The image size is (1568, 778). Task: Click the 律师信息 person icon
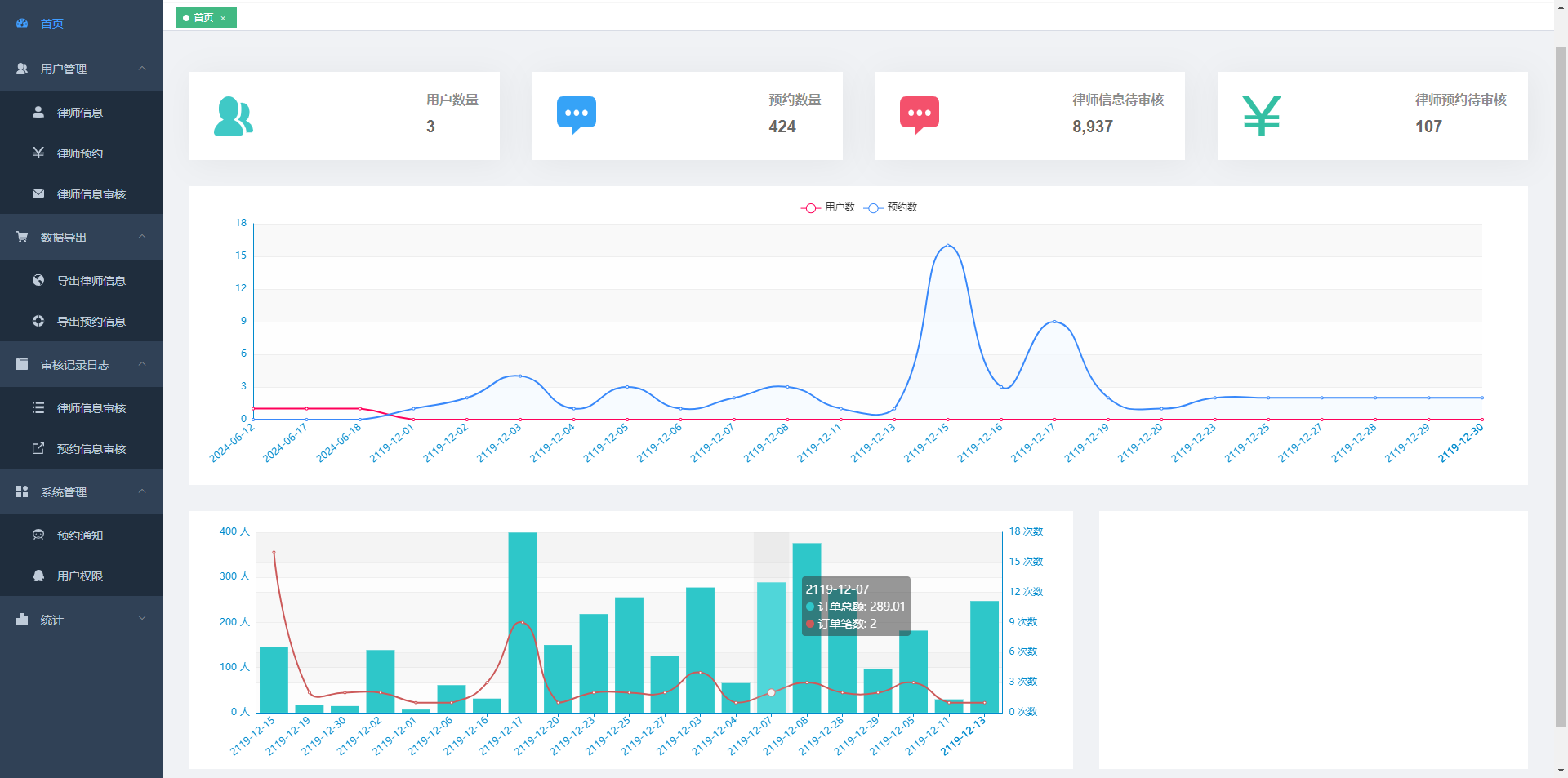tap(38, 112)
